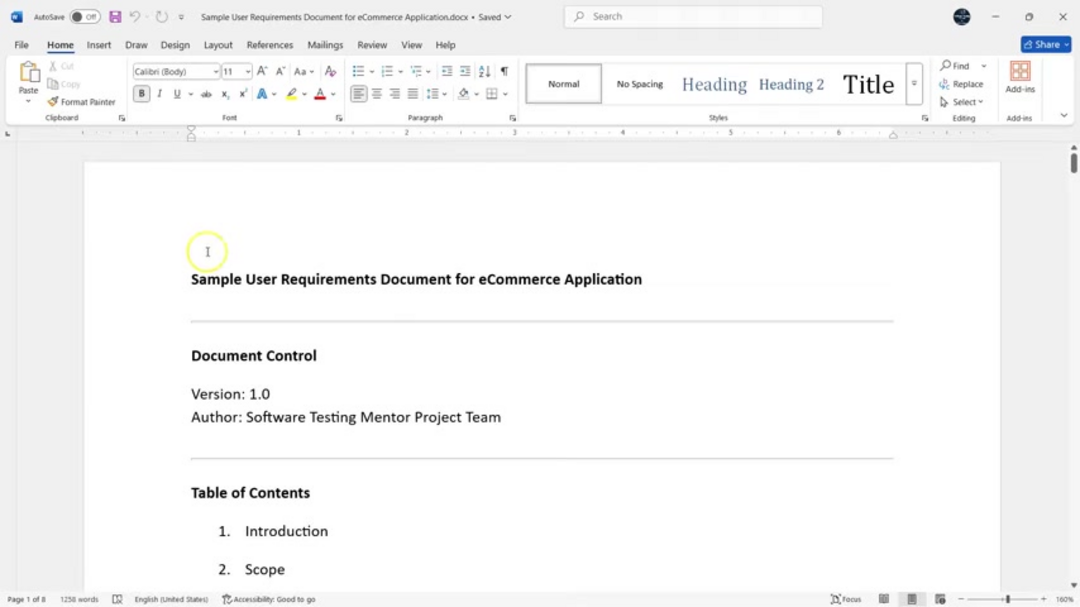
Task: Toggle Show/Hide paragraph marks
Action: 504,71
